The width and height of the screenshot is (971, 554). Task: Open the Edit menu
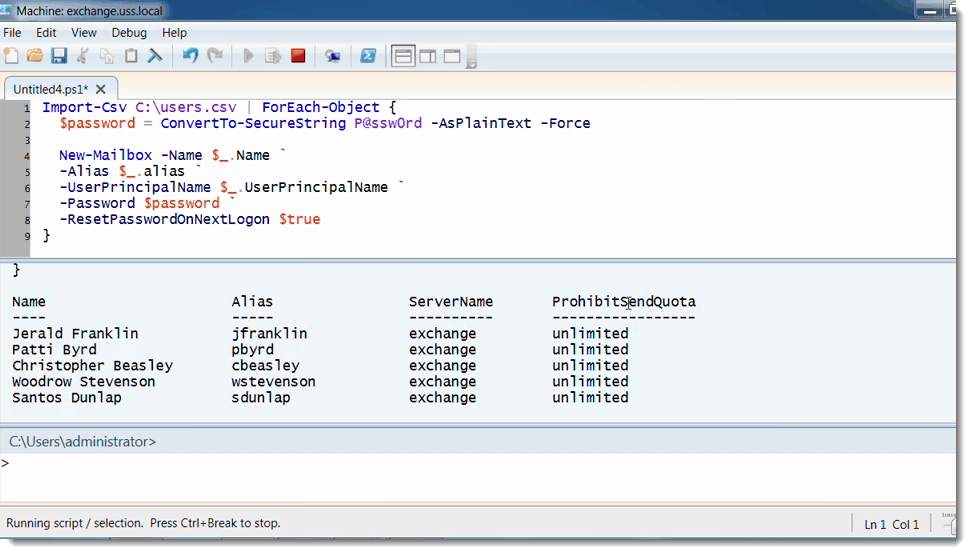46,33
